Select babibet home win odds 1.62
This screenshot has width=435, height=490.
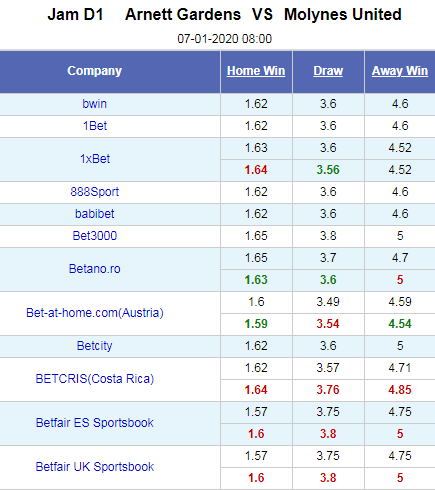click(256, 214)
